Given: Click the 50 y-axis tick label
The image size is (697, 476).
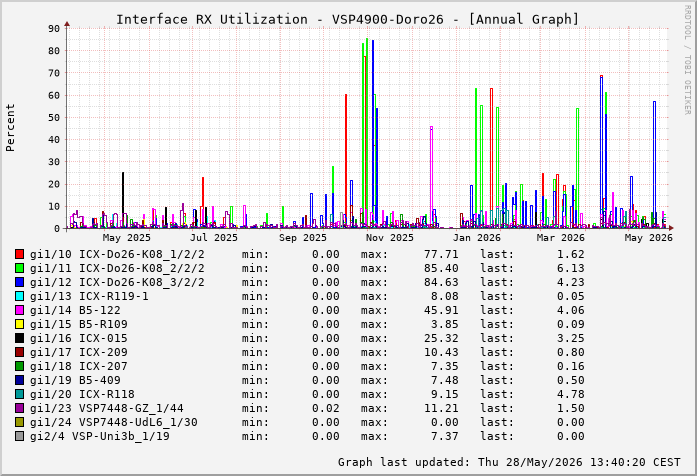Looking at the screenshot, I should (x=54, y=117).
